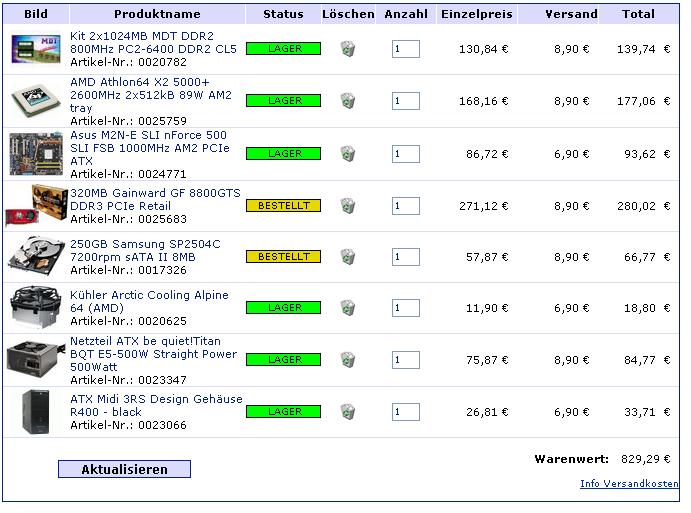
Task: Click the Samsung hard drive thumbnail
Action: click(36, 256)
